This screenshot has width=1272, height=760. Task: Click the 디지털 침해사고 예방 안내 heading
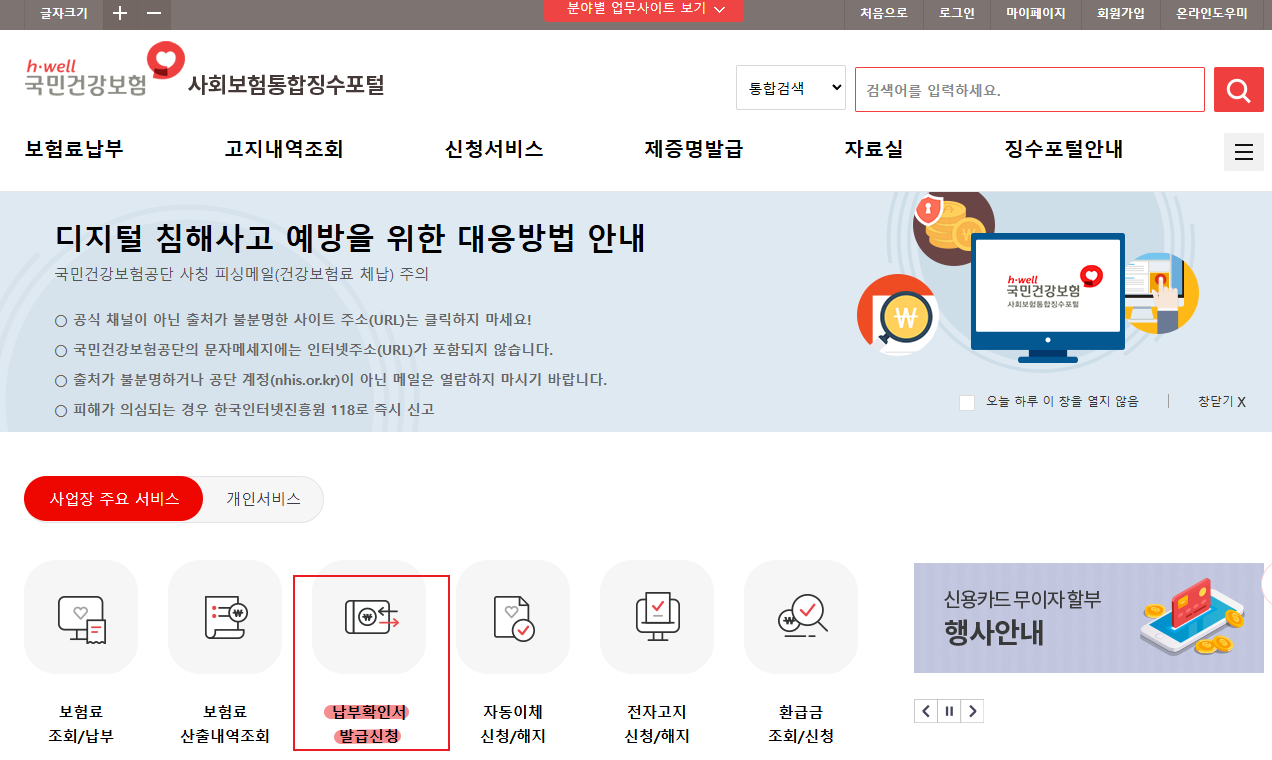coord(350,238)
